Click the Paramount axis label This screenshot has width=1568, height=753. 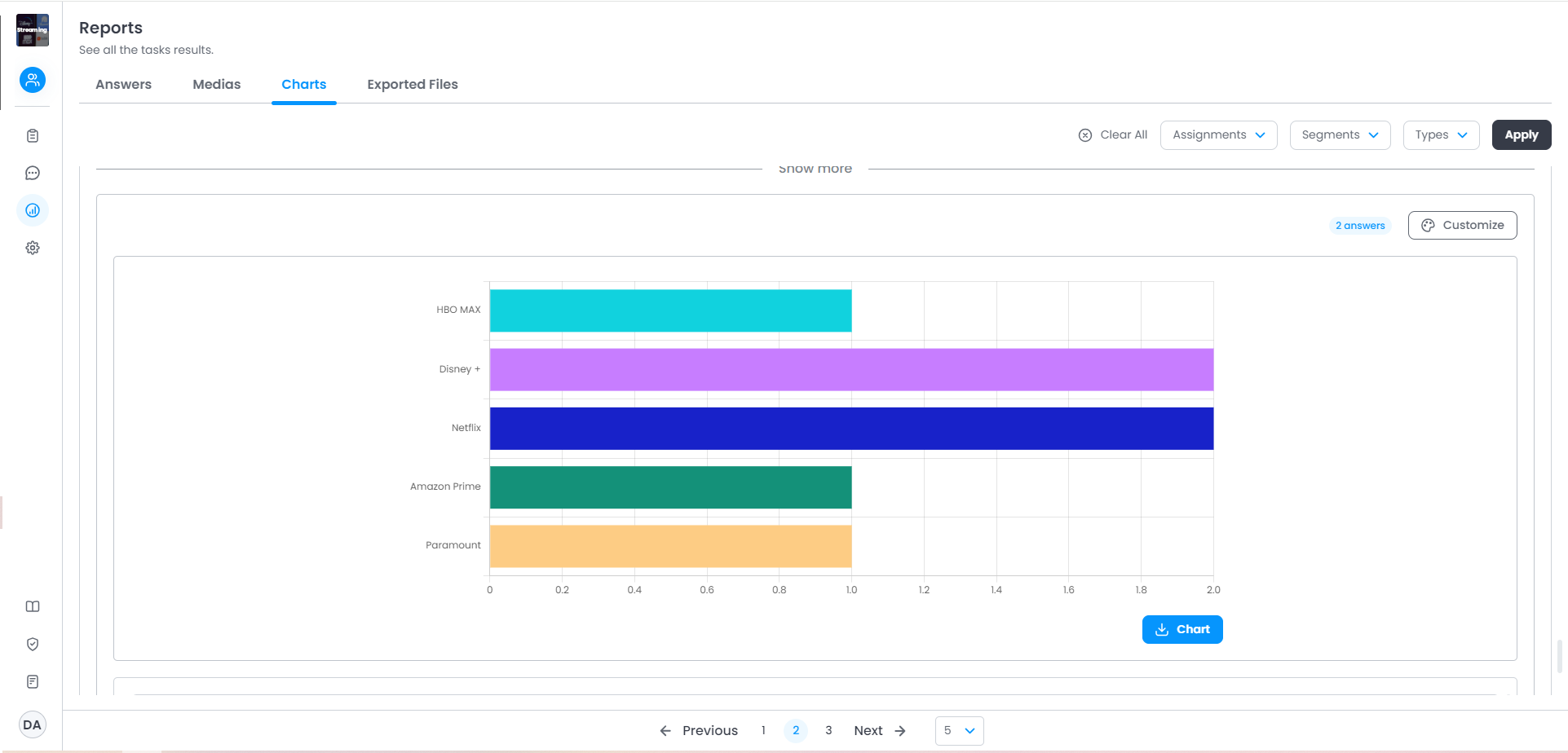[453, 545]
